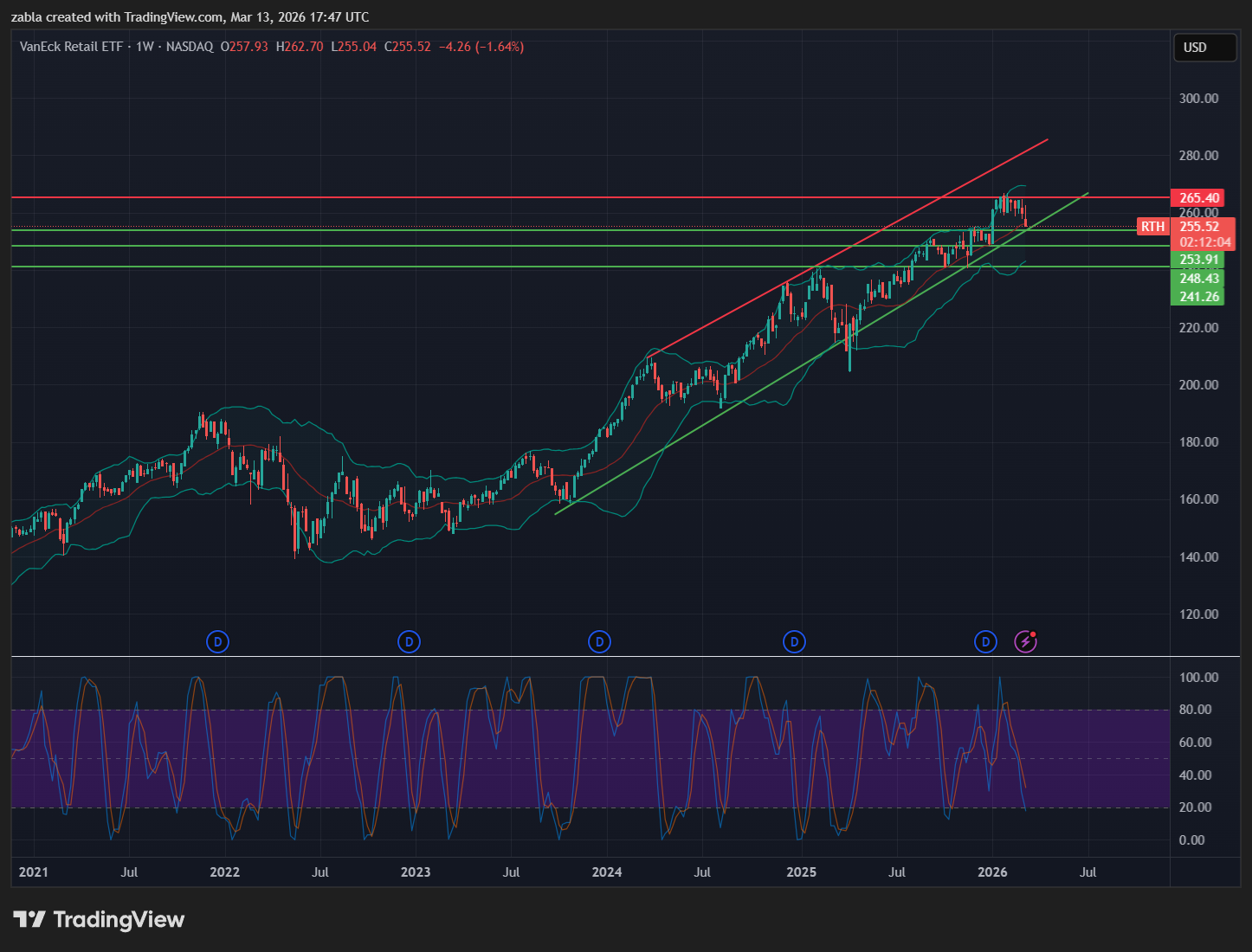Open the USD currency selector
The image size is (1252, 952).
pyautogui.click(x=1204, y=48)
